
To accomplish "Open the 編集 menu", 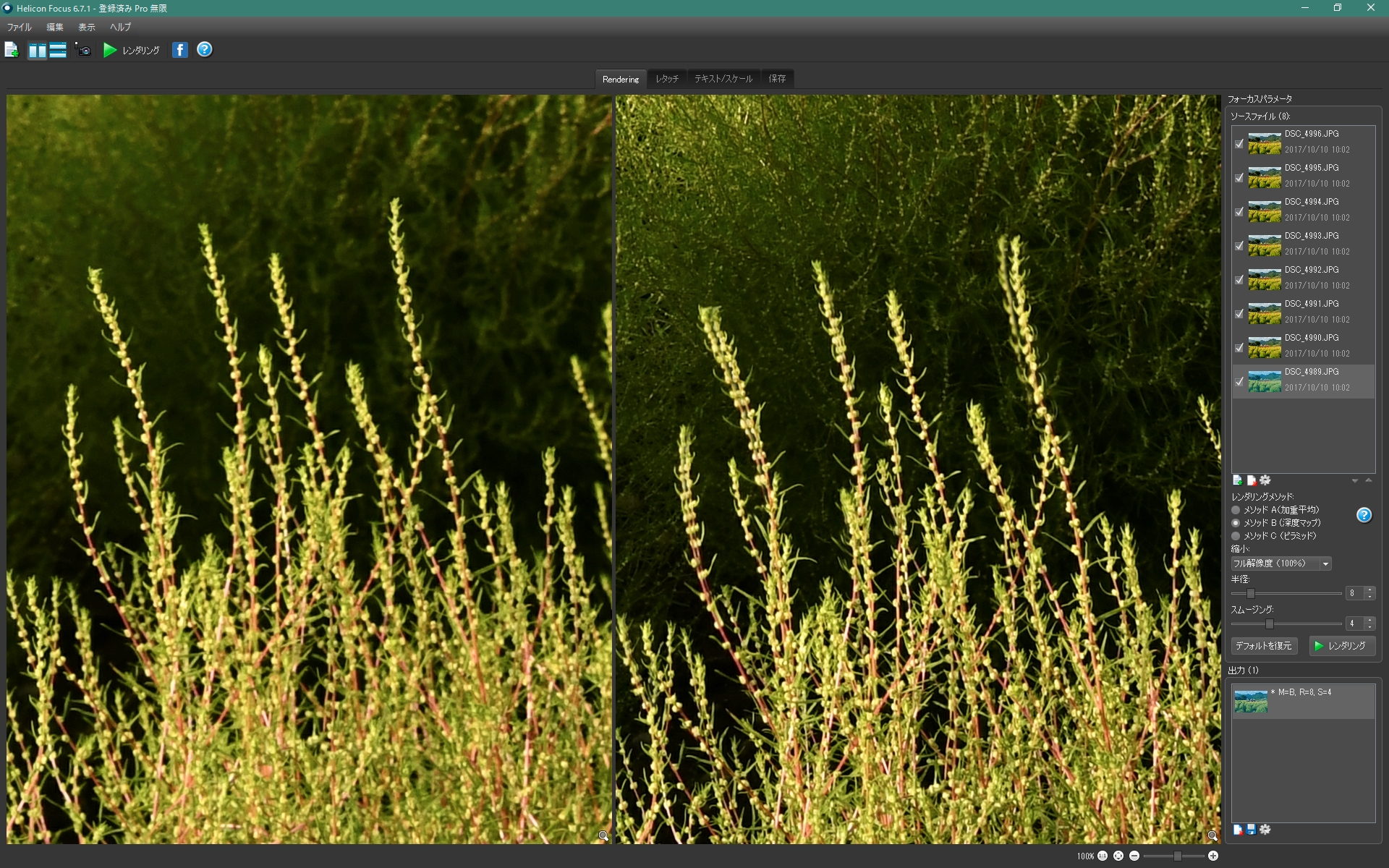I will coord(55,27).
